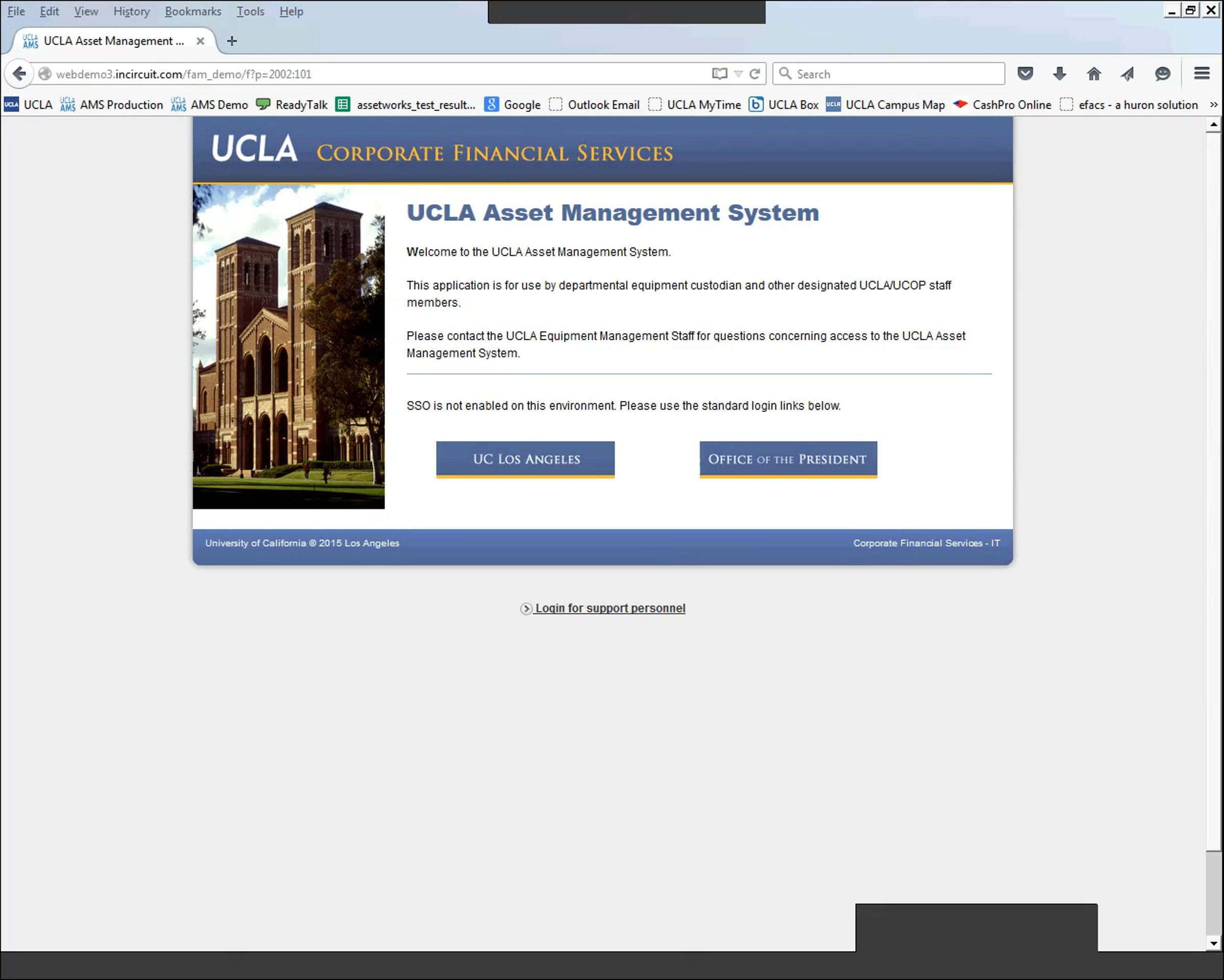The height and width of the screenshot is (980, 1224).
Task: Click the search magnifier icon
Action: 785,74
